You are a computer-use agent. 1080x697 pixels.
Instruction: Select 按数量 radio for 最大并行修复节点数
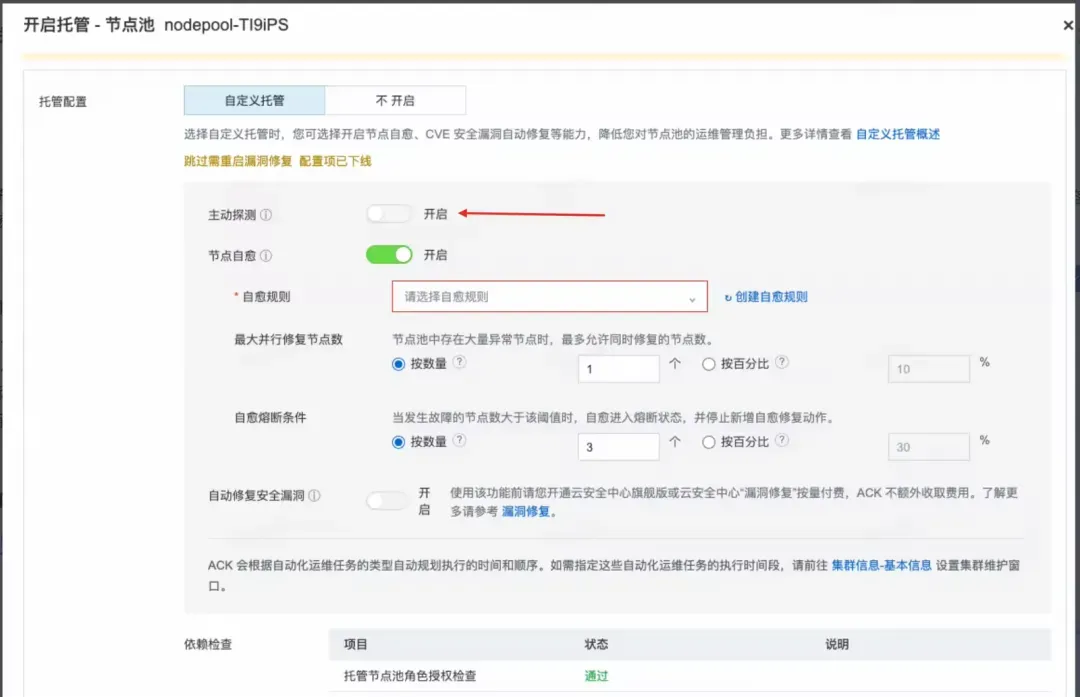pyautogui.click(x=398, y=364)
